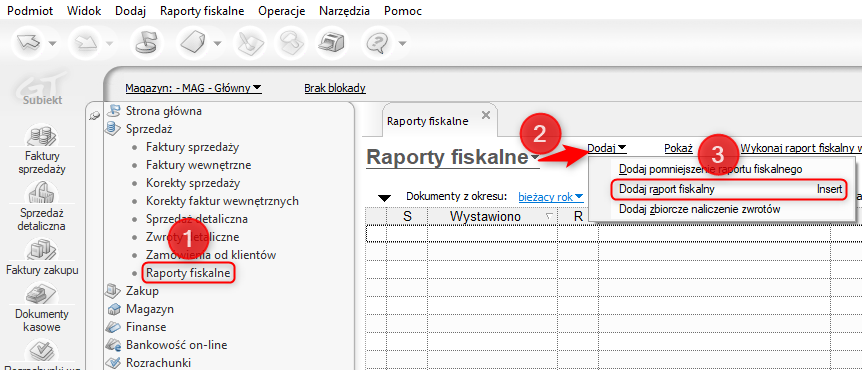Sort by the Wystawiono column header
862x370 pixels.
[x=493, y=216]
